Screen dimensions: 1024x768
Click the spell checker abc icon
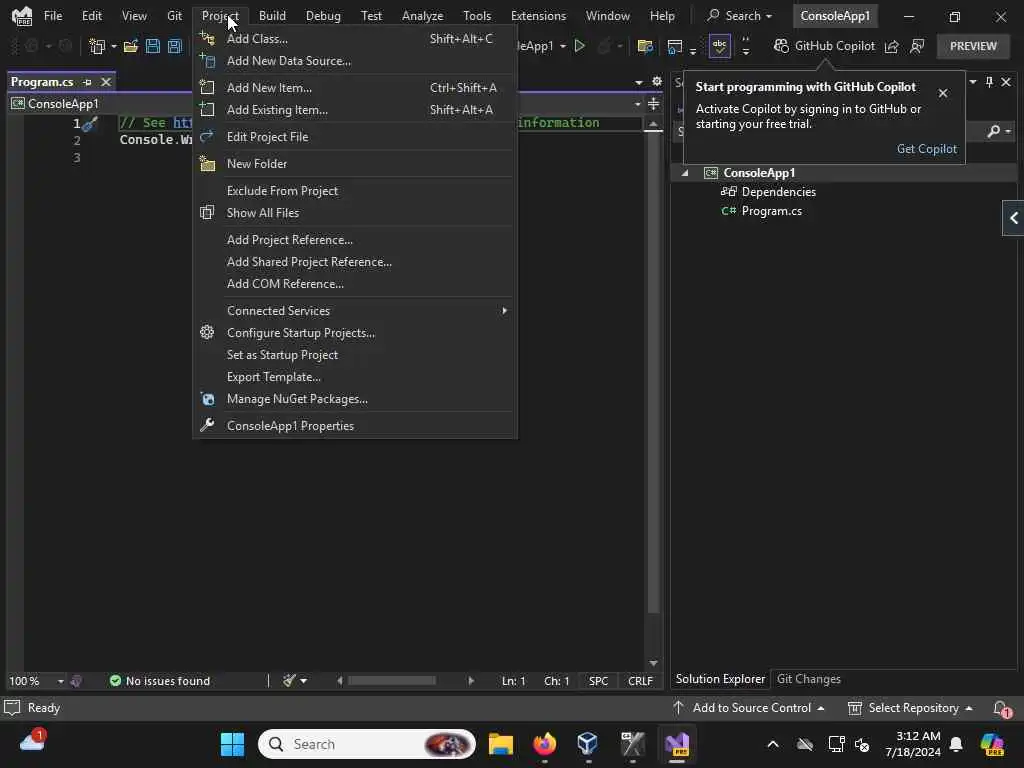coord(719,46)
